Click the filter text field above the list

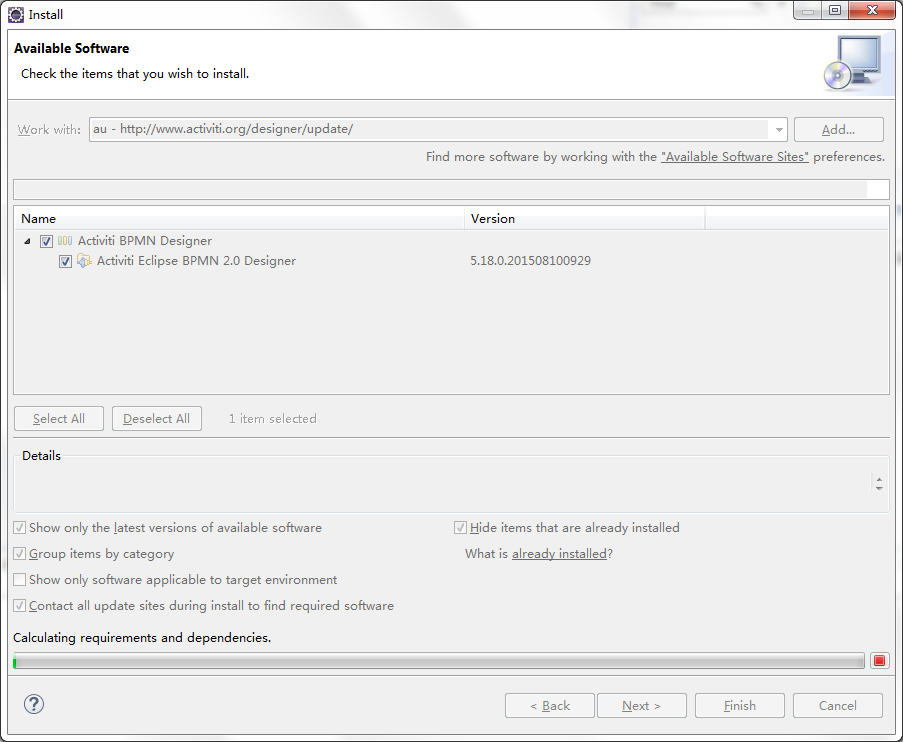coord(451,190)
